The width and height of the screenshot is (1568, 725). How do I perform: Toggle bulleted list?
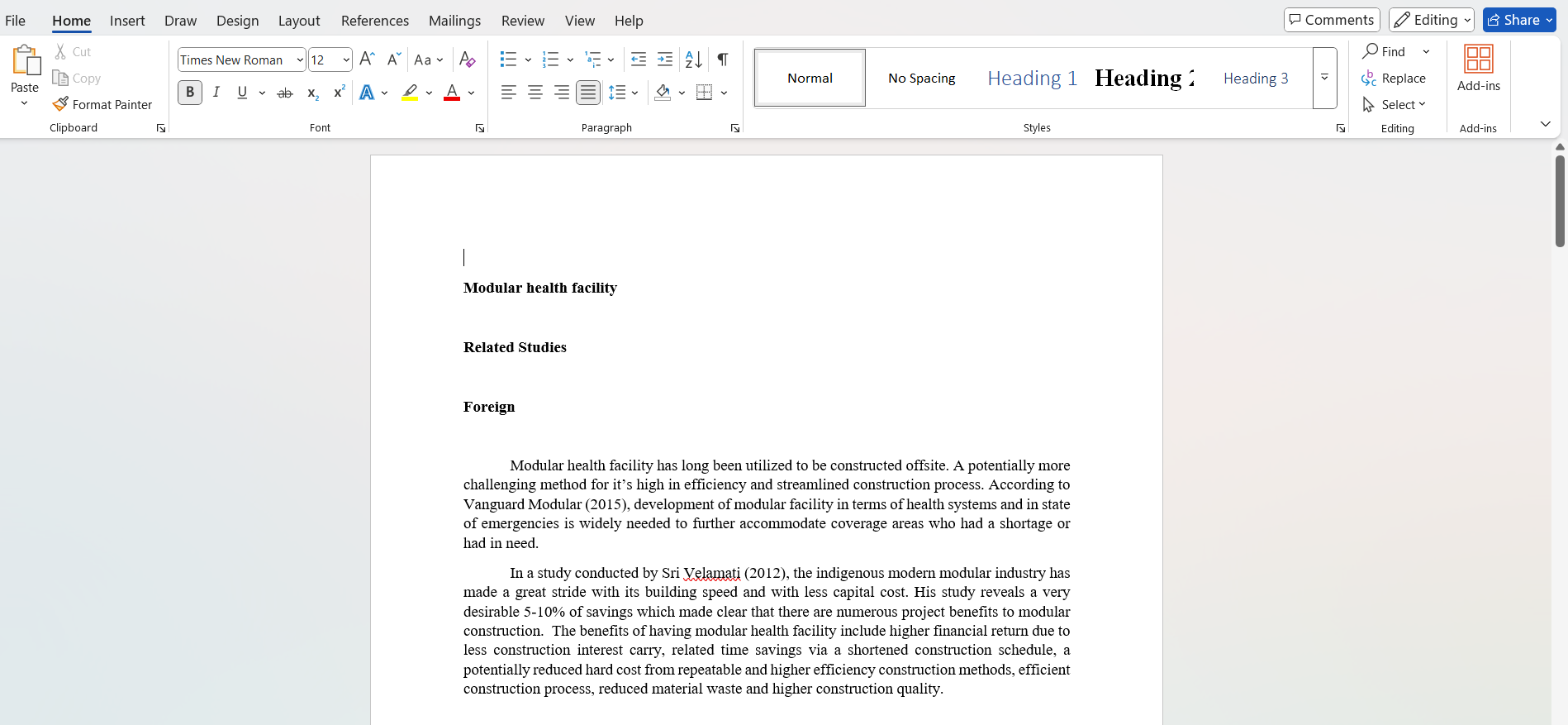(508, 60)
